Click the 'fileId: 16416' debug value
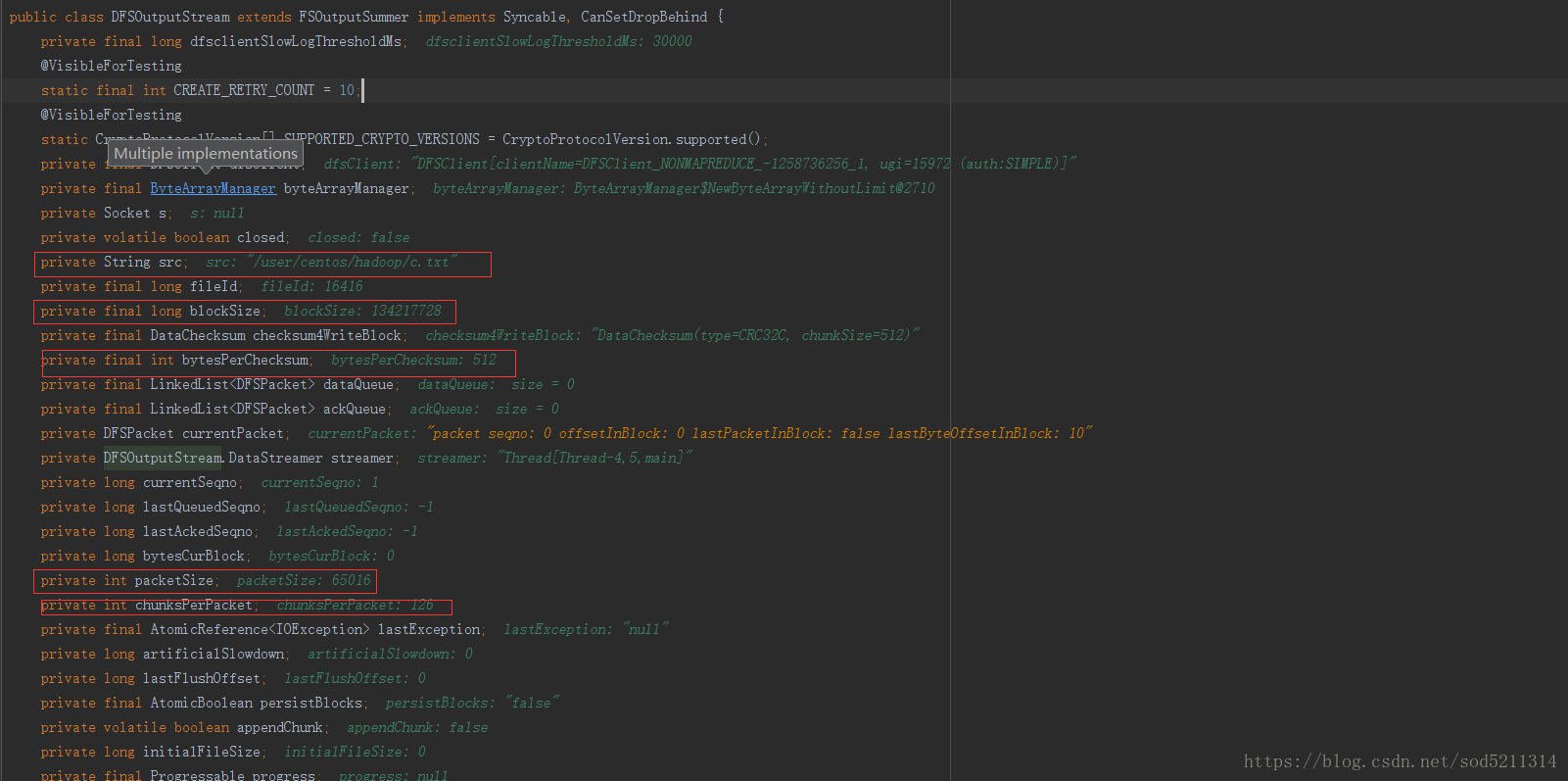 311,286
